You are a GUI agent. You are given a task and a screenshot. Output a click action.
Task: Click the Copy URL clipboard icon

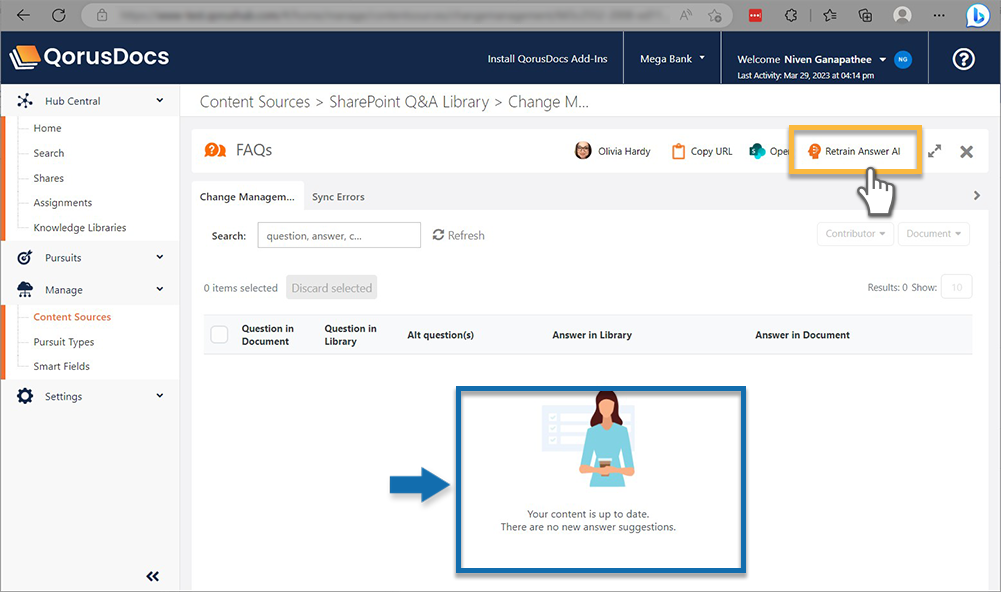678,151
